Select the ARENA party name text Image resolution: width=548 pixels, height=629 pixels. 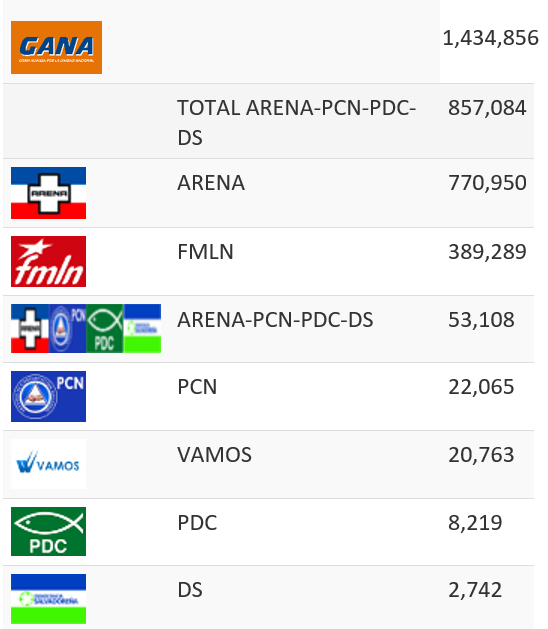[211, 183]
